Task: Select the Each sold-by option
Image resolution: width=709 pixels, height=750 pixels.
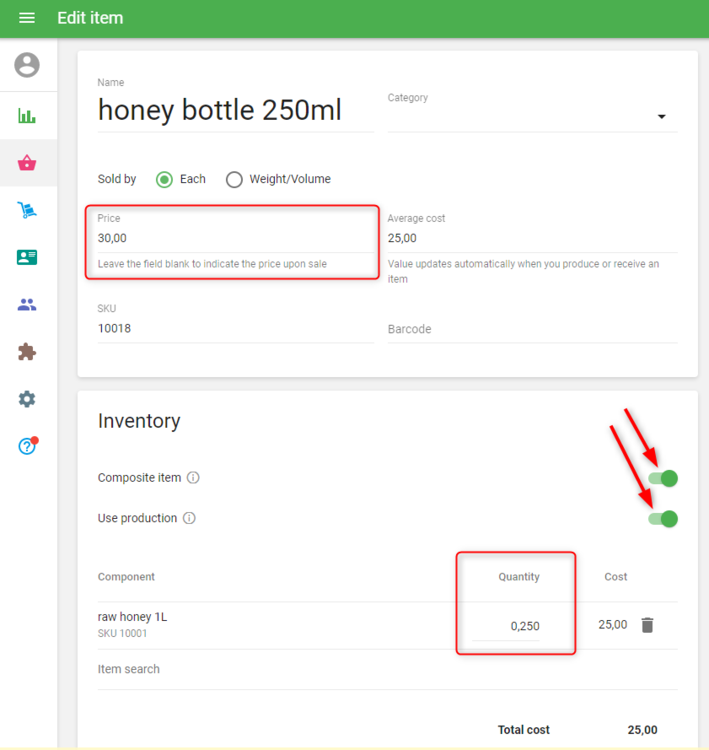Action: tap(165, 179)
